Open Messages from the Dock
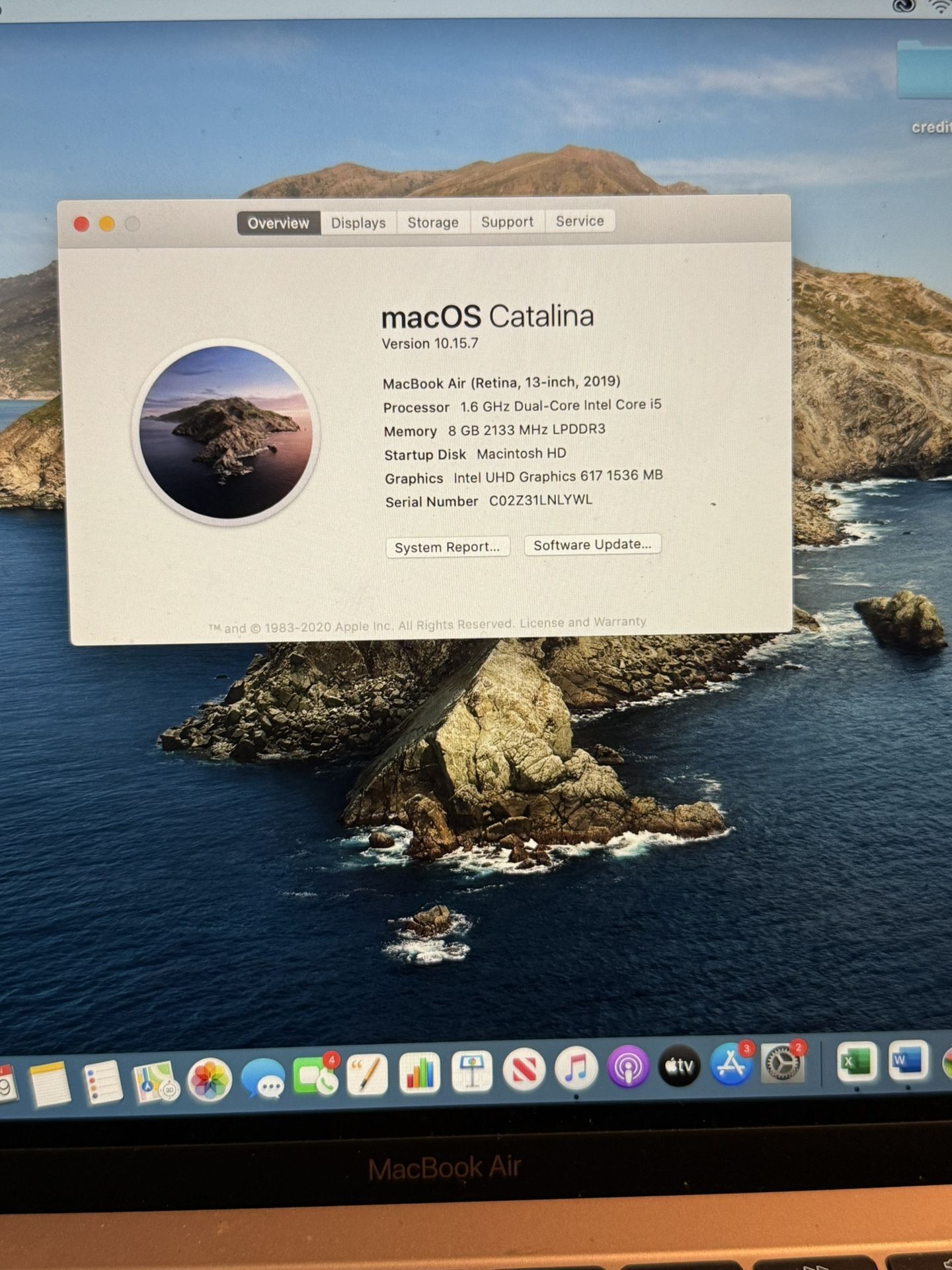The height and width of the screenshot is (1270, 952). [x=263, y=1078]
